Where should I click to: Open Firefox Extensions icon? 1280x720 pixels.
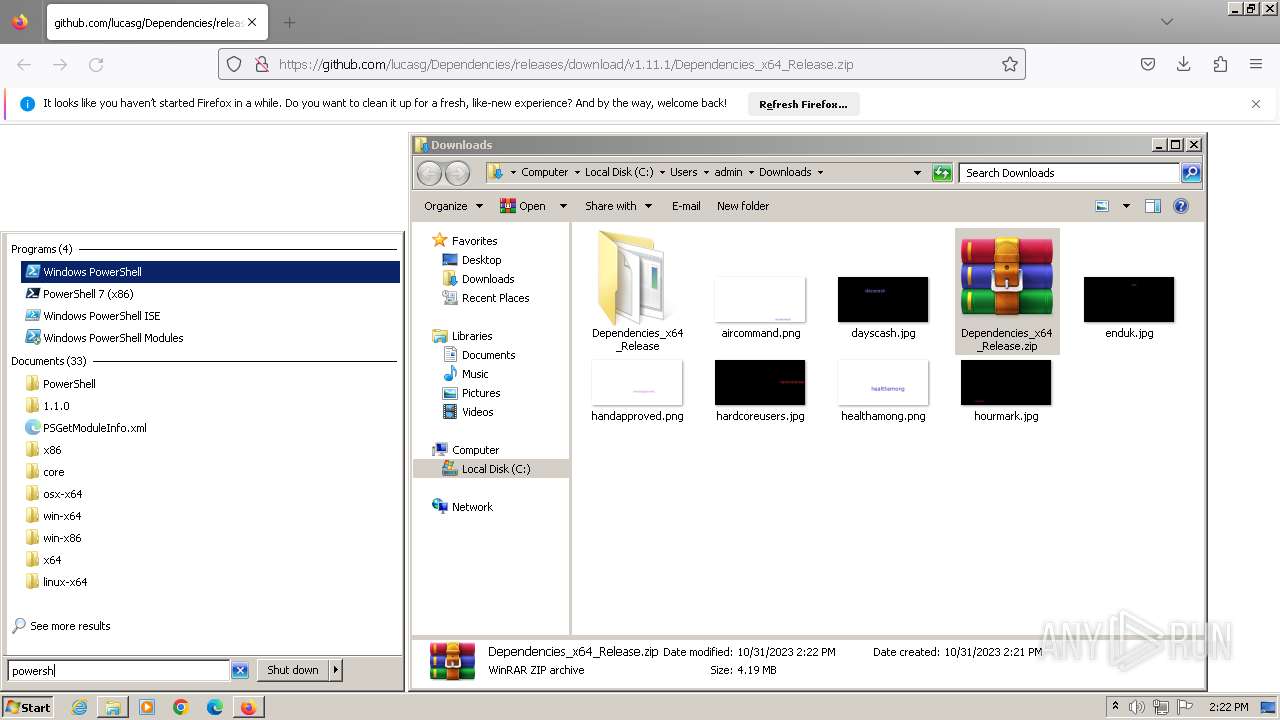pos(1220,64)
